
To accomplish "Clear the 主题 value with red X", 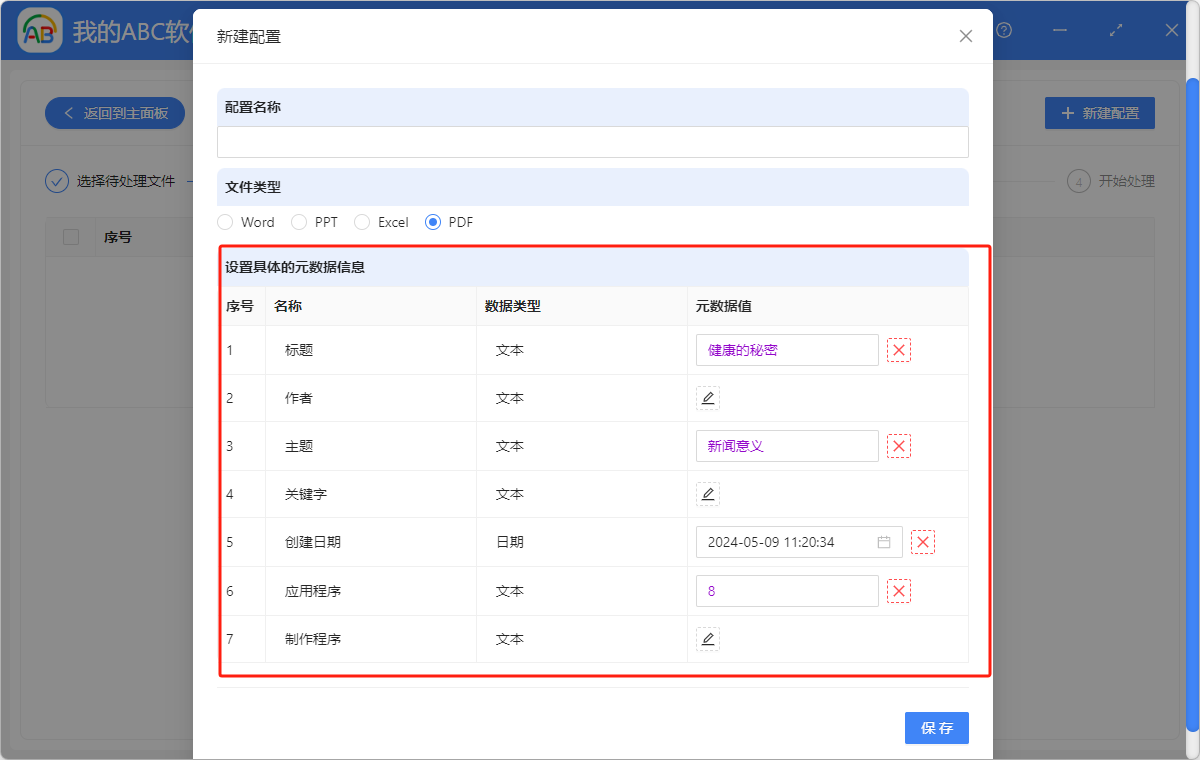I will click(899, 446).
